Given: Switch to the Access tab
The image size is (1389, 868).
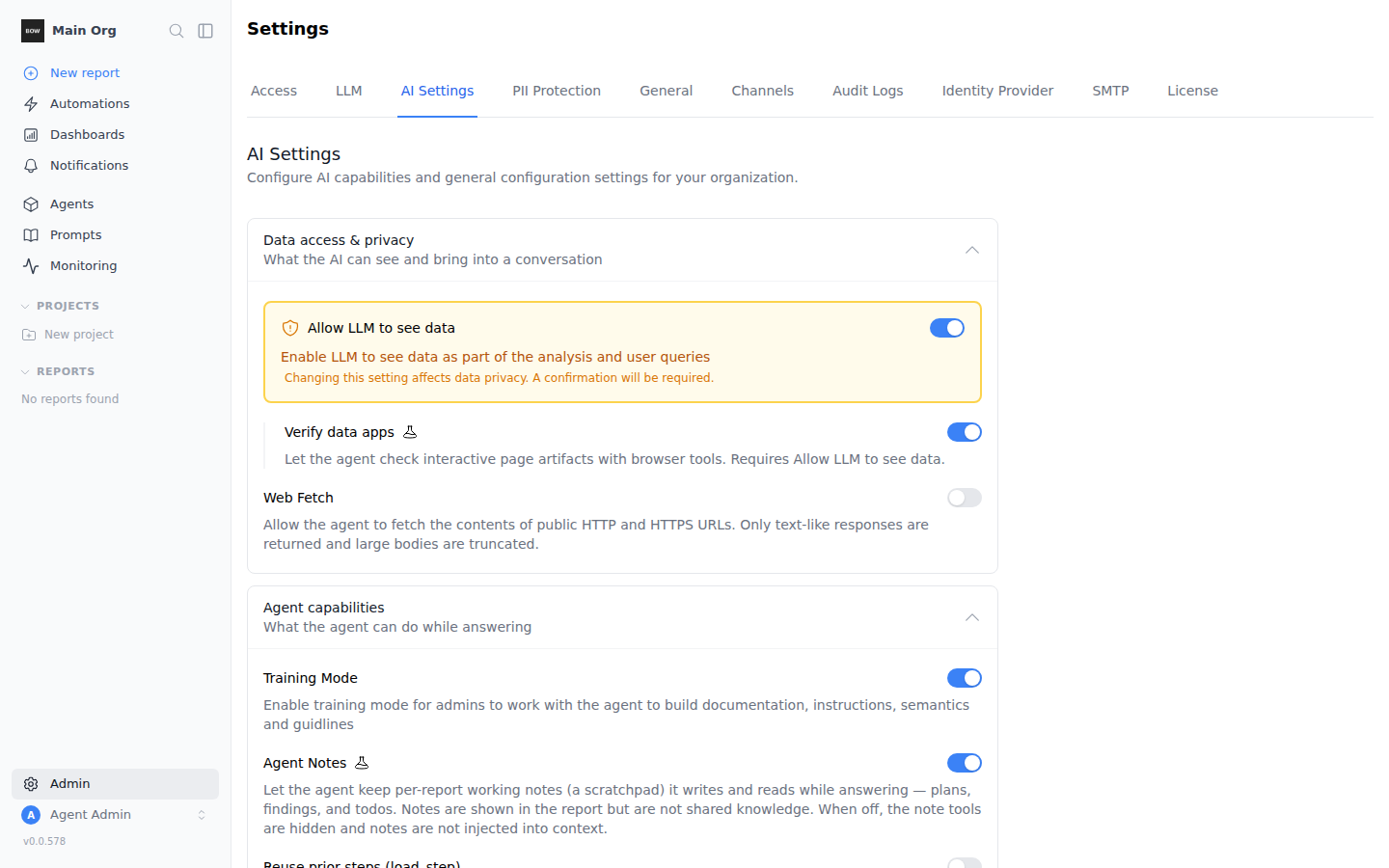Looking at the screenshot, I should (x=274, y=91).
